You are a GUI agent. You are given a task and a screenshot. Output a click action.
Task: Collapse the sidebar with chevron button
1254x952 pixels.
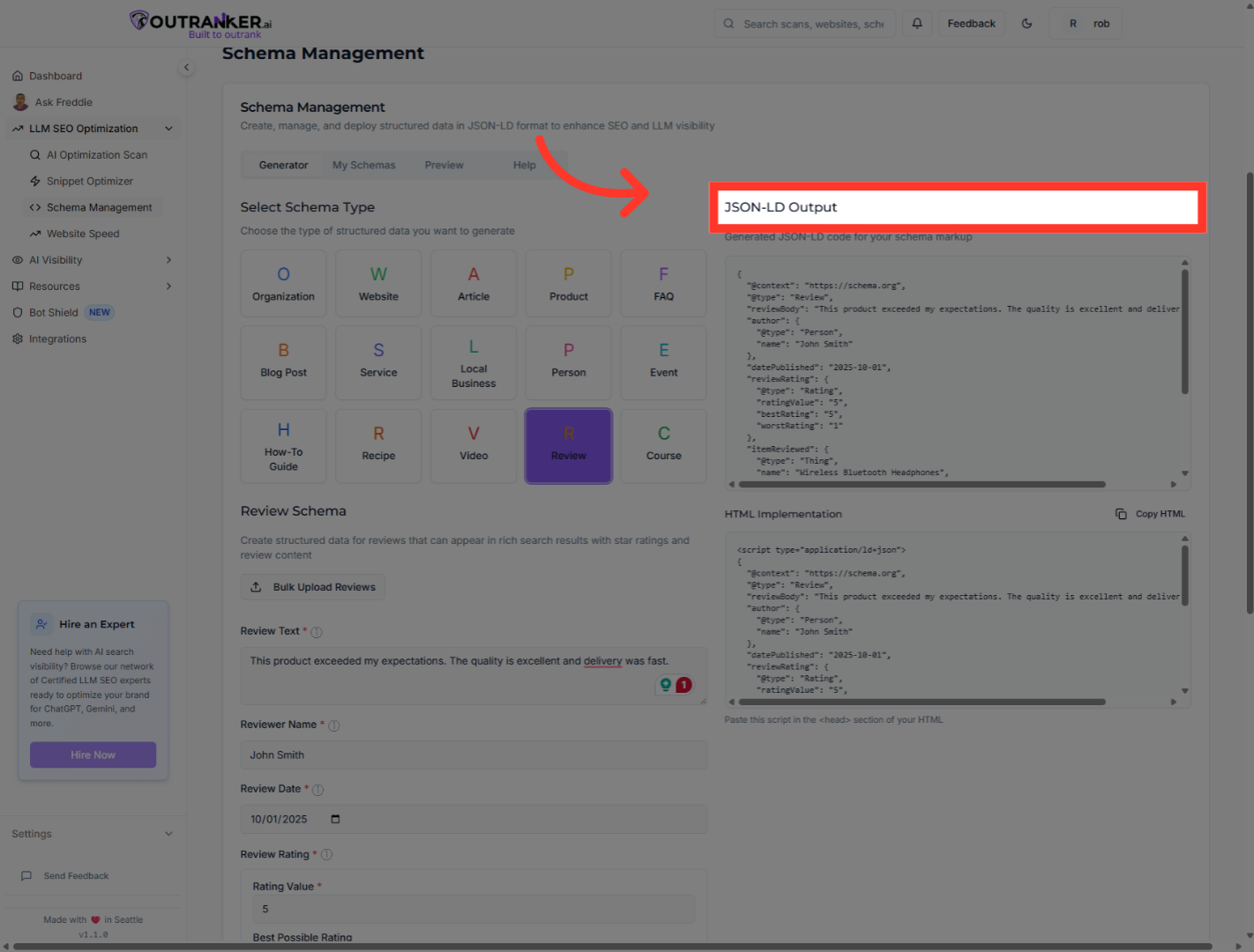pyautogui.click(x=186, y=68)
